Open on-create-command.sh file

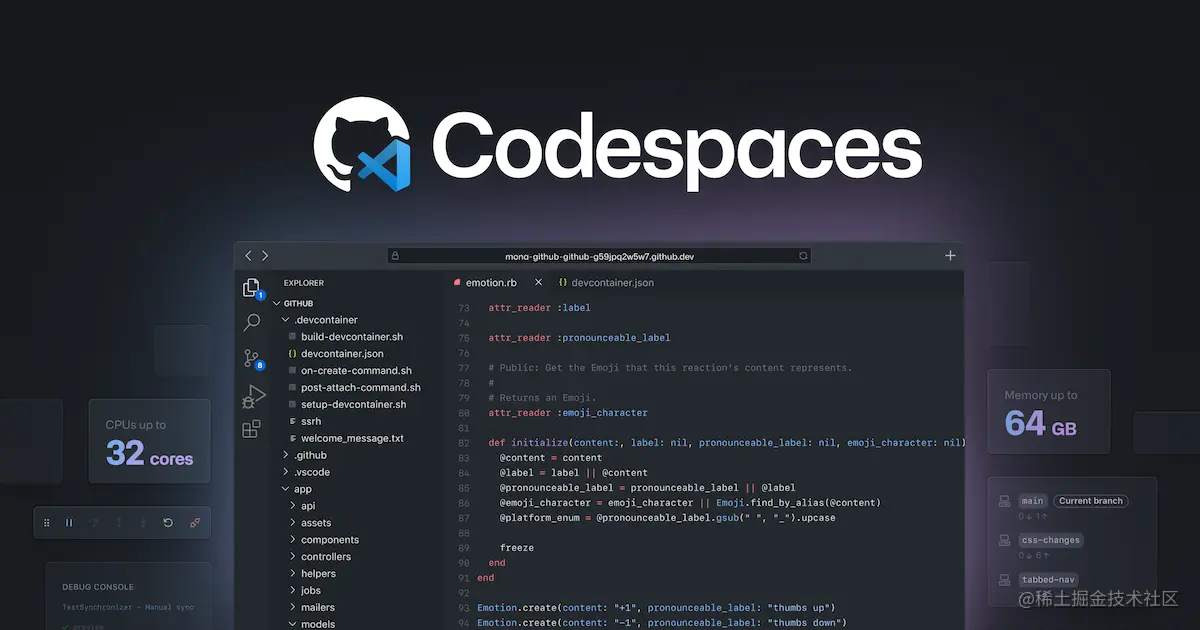[x=356, y=371]
